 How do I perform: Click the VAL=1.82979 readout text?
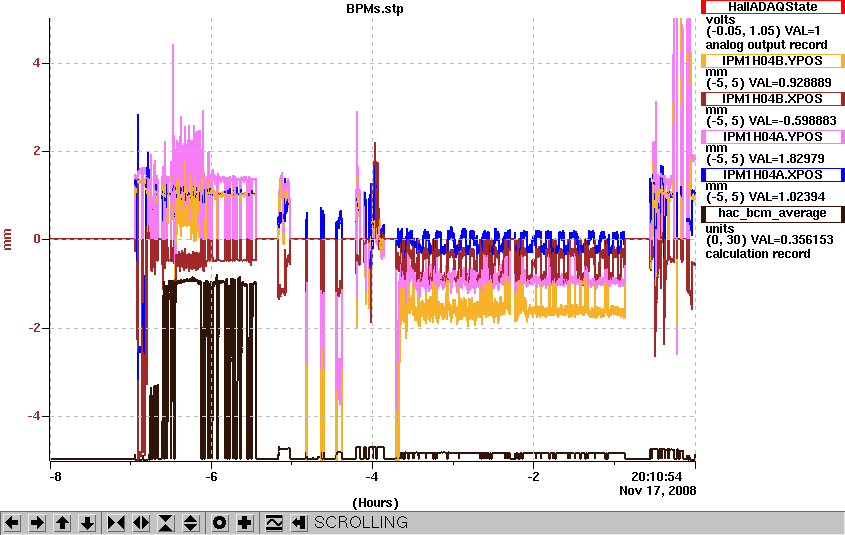coord(785,158)
